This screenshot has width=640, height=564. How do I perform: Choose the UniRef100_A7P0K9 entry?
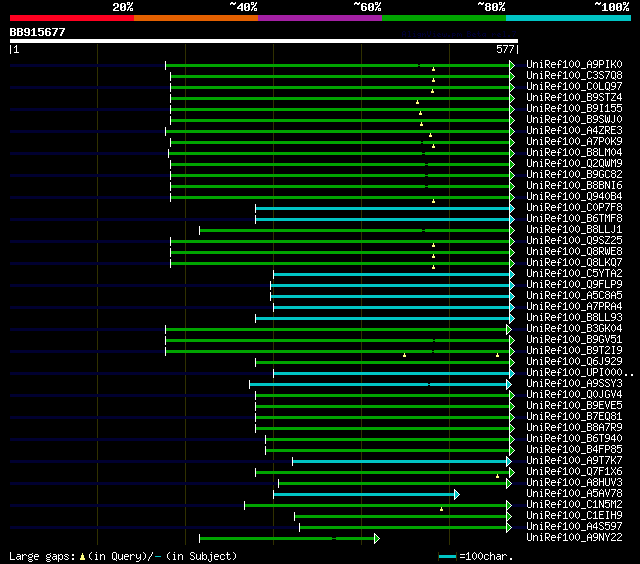tap(574, 142)
